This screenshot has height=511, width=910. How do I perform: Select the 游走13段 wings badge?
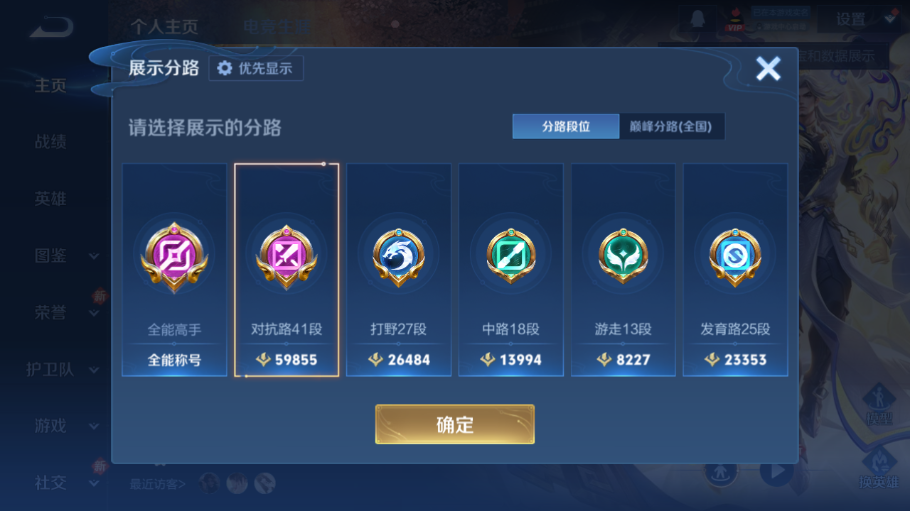click(x=623, y=256)
